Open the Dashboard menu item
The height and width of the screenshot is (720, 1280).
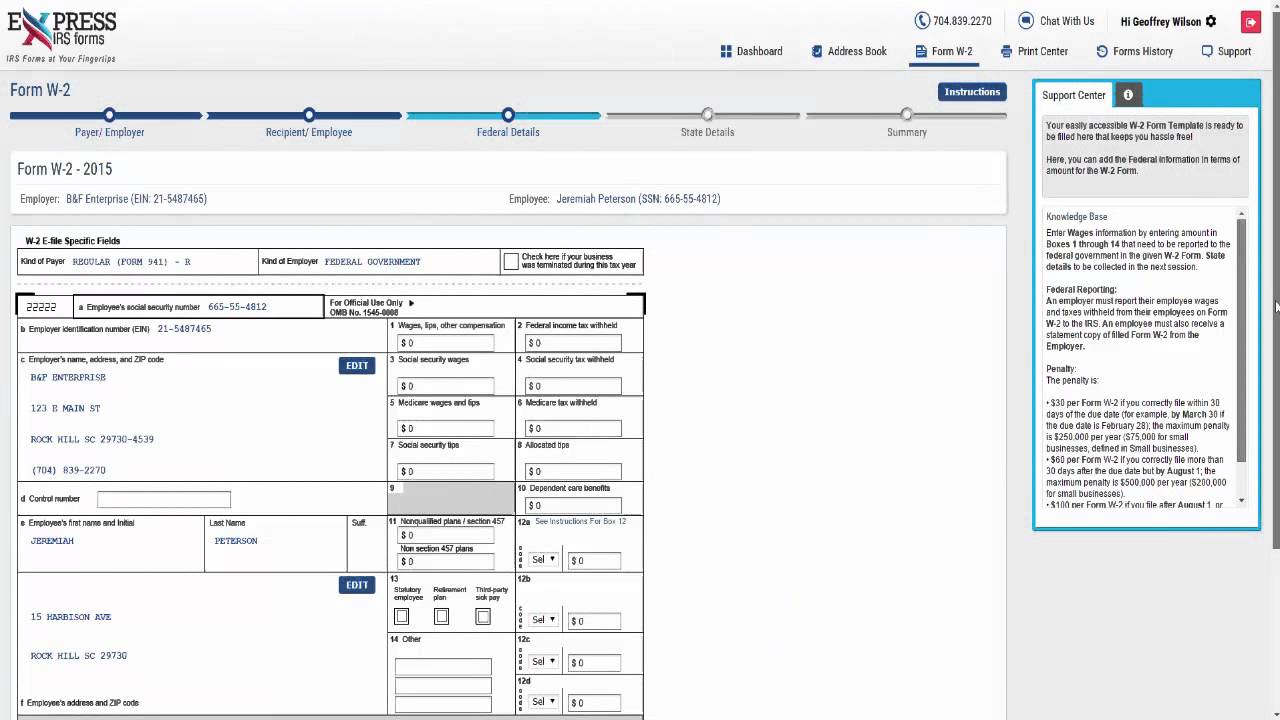[x=751, y=51]
